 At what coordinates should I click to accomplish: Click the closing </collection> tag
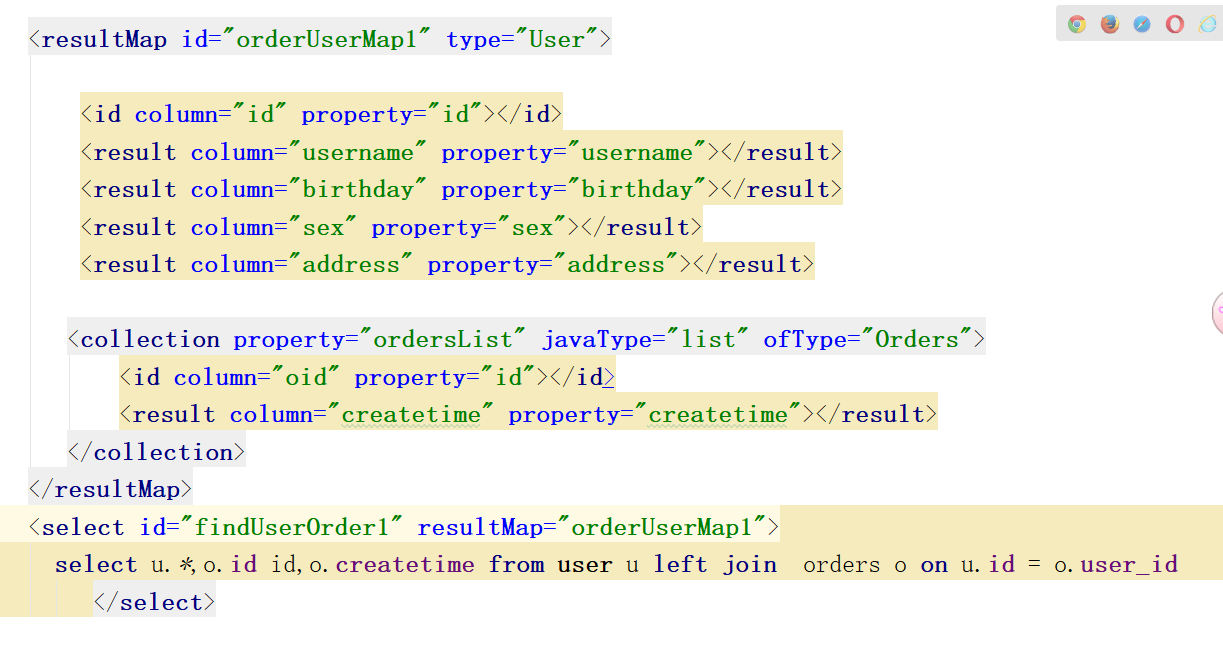click(x=156, y=452)
